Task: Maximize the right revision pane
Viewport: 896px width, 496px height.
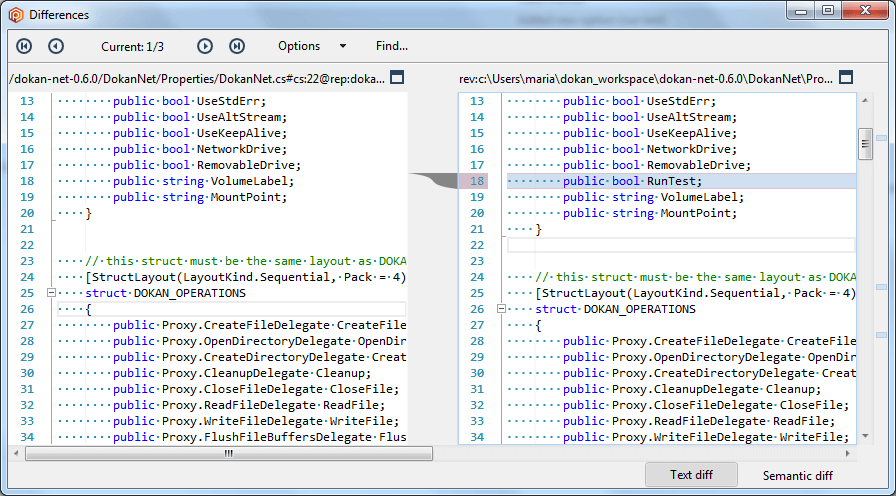Action: (846, 78)
